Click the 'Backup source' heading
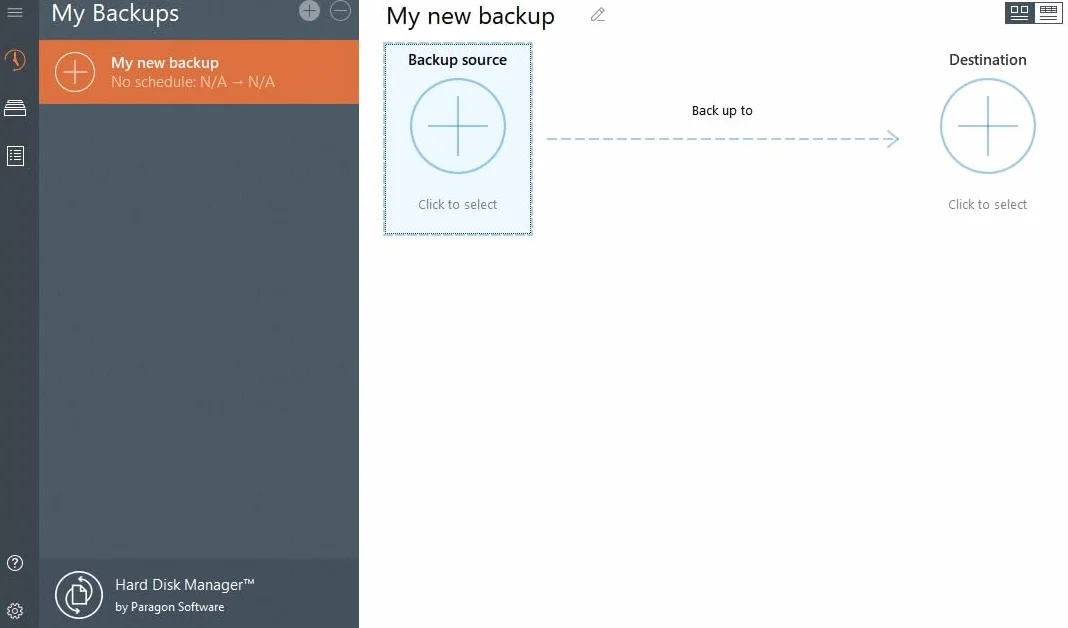This screenshot has width=1068, height=628. [x=458, y=60]
